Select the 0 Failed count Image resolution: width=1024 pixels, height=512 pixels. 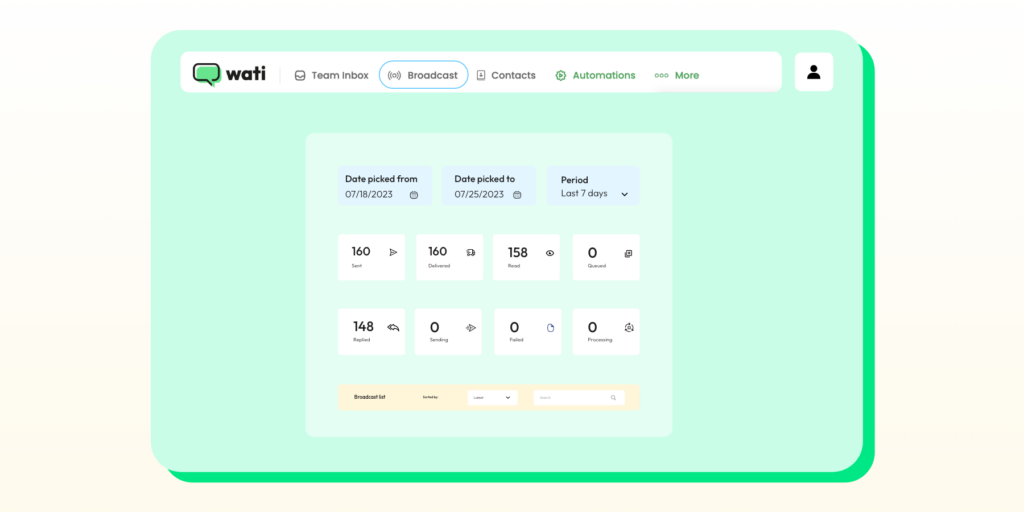514,327
